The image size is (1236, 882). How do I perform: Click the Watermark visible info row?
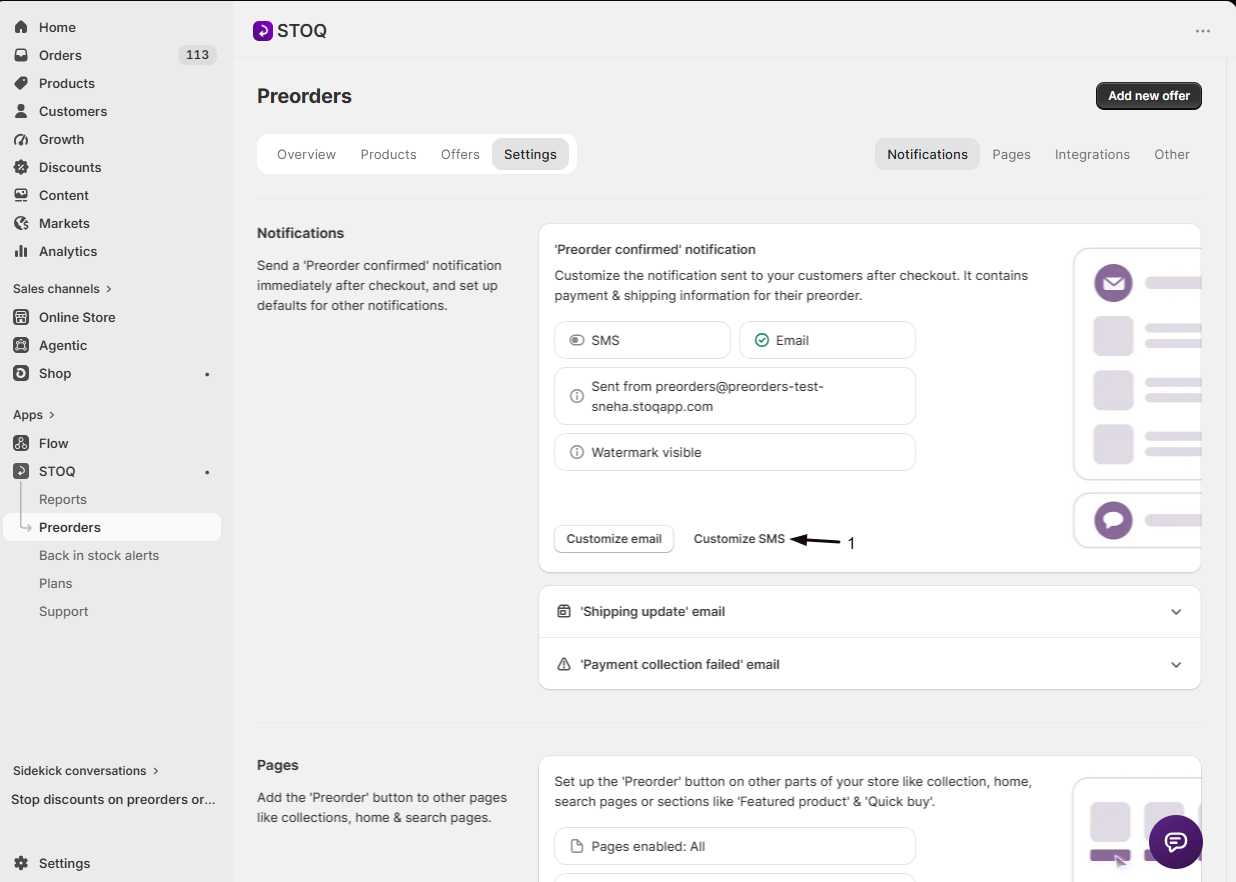pos(735,452)
